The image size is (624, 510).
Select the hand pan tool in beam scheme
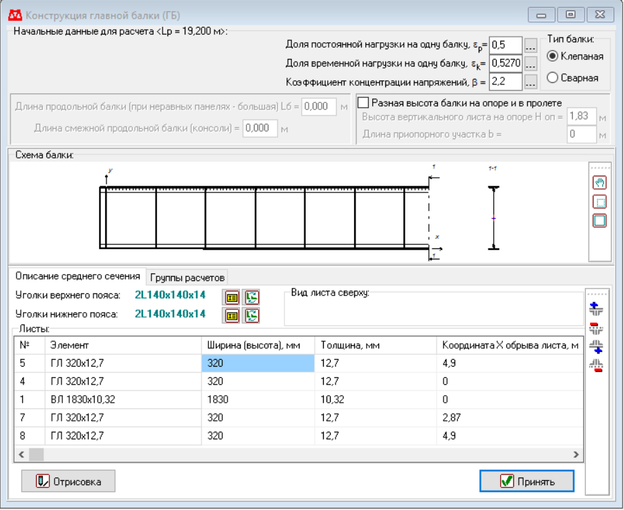pyautogui.click(x=599, y=183)
